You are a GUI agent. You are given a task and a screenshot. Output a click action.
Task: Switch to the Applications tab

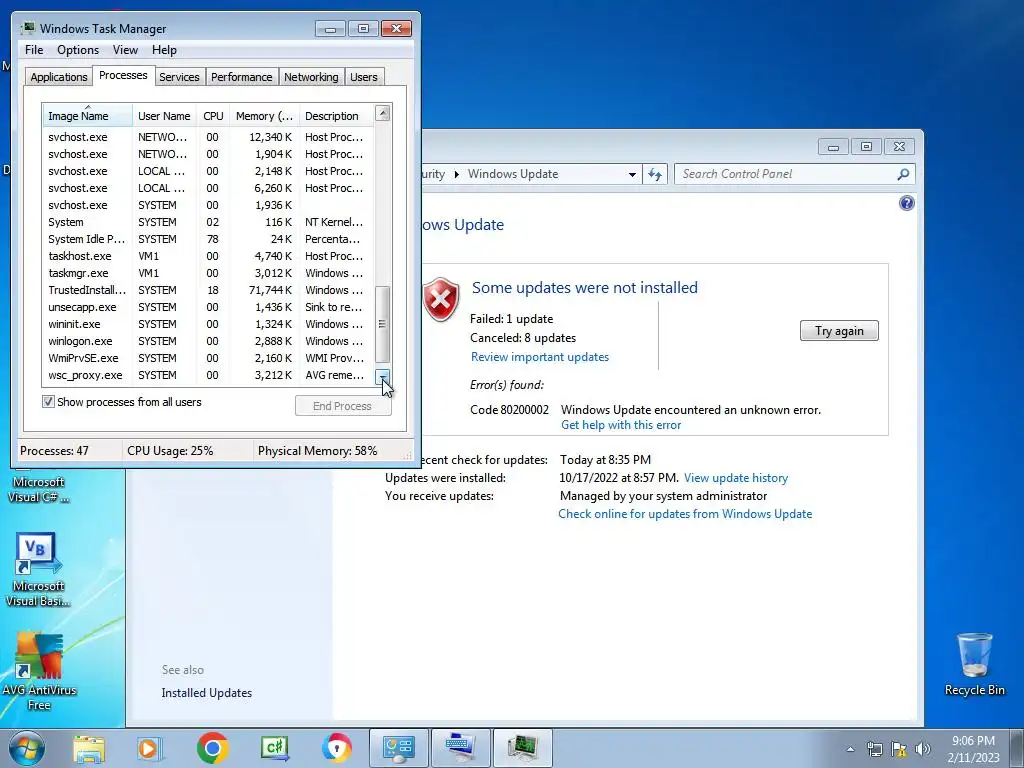[x=59, y=77]
